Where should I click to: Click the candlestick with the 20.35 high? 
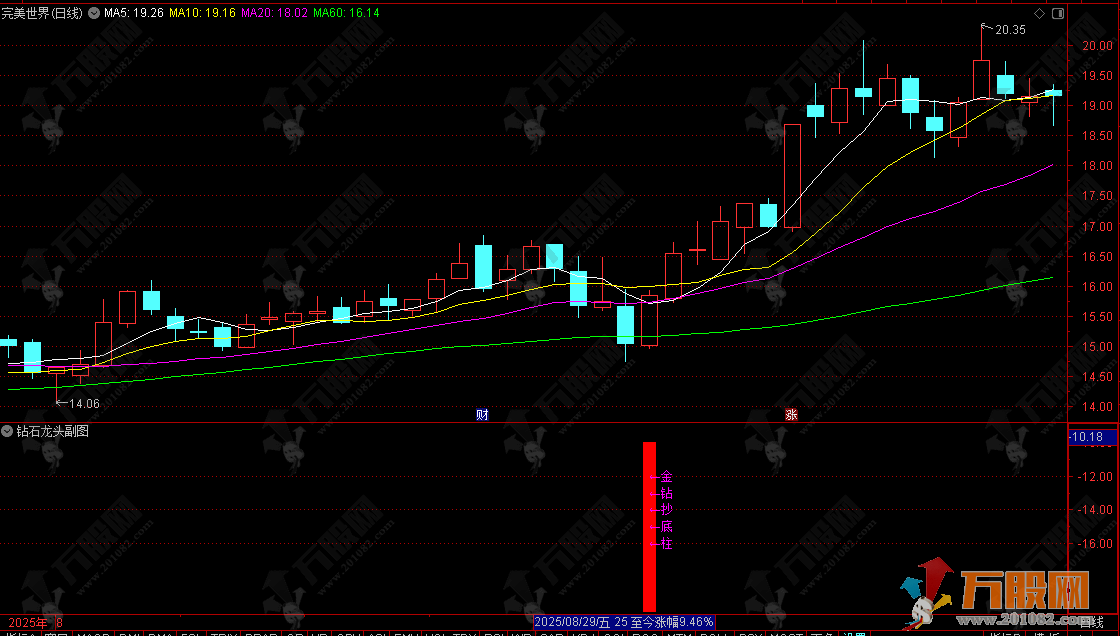pos(981,79)
